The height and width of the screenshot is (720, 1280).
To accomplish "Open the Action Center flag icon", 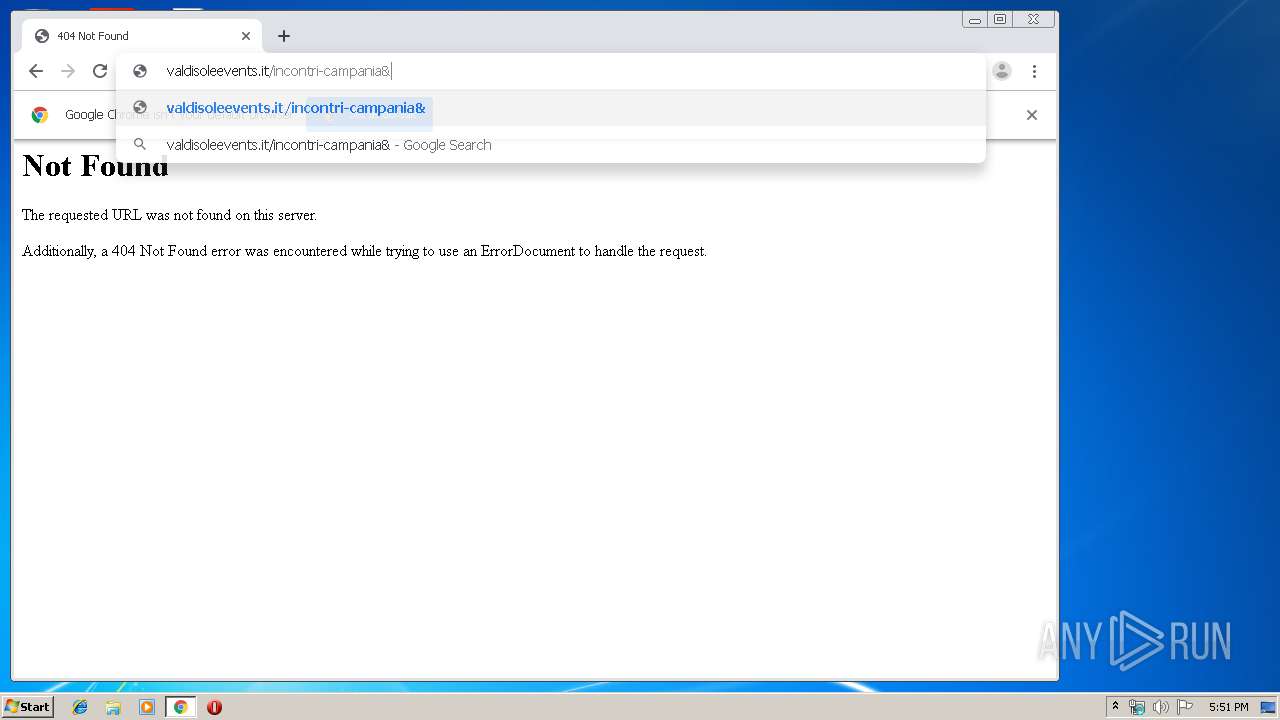I will tap(1185, 707).
